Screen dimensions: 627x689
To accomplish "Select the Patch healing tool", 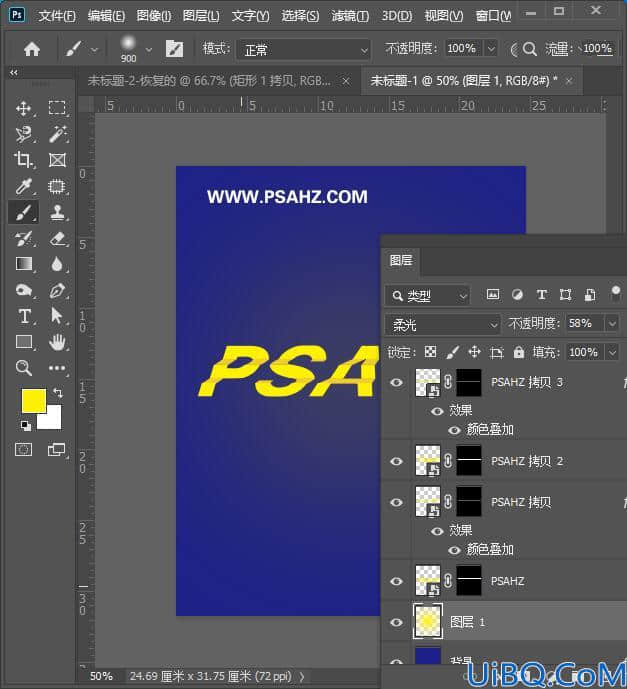I will click(57, 186).
